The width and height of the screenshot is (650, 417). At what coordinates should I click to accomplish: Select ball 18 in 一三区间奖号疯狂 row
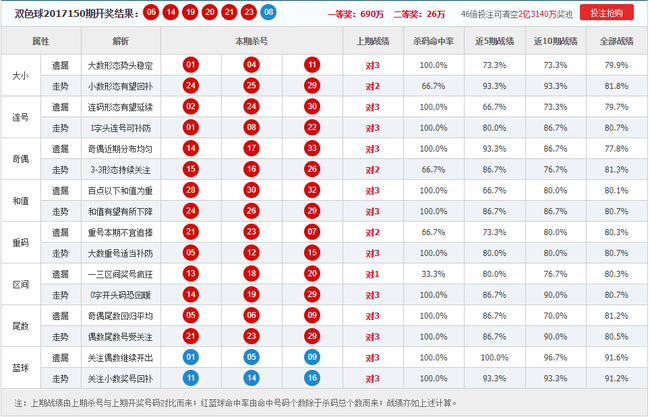(251, 274)
